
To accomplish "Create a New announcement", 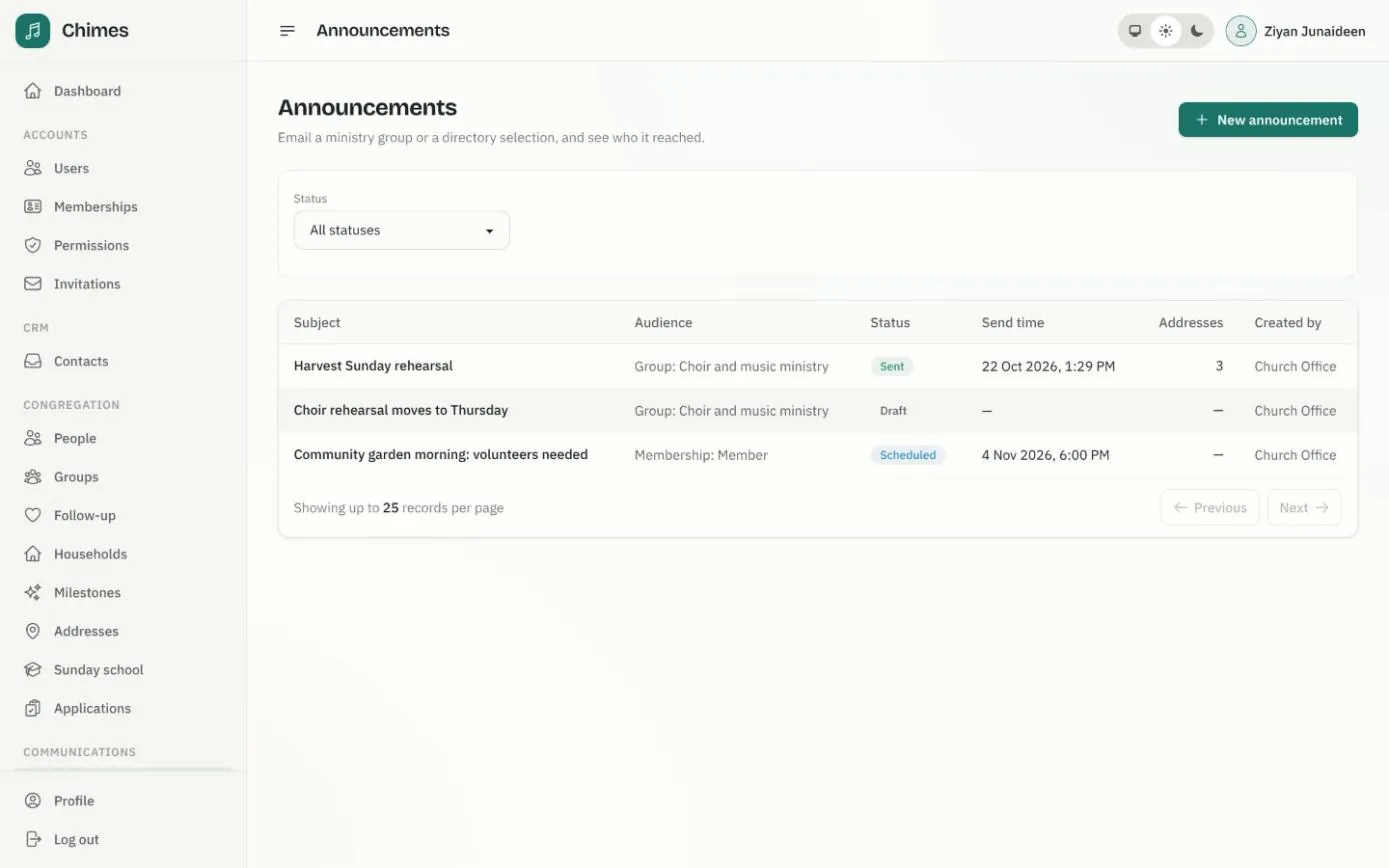I will tap(1268, 120).
